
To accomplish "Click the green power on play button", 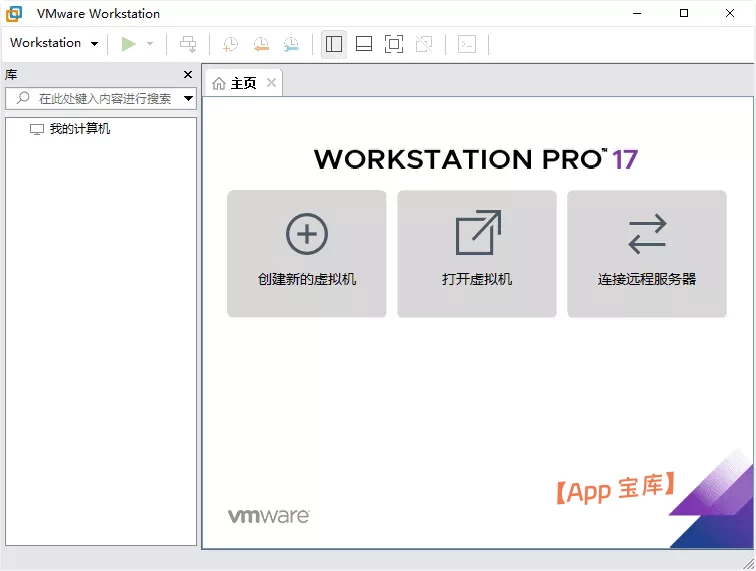I will click(128, 44).
